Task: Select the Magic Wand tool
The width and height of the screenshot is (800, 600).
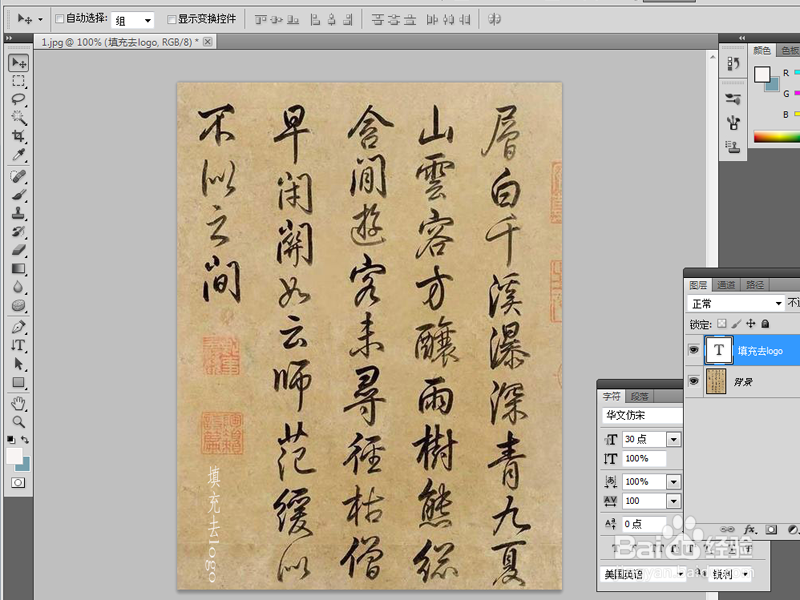Action: pos(18,118)
